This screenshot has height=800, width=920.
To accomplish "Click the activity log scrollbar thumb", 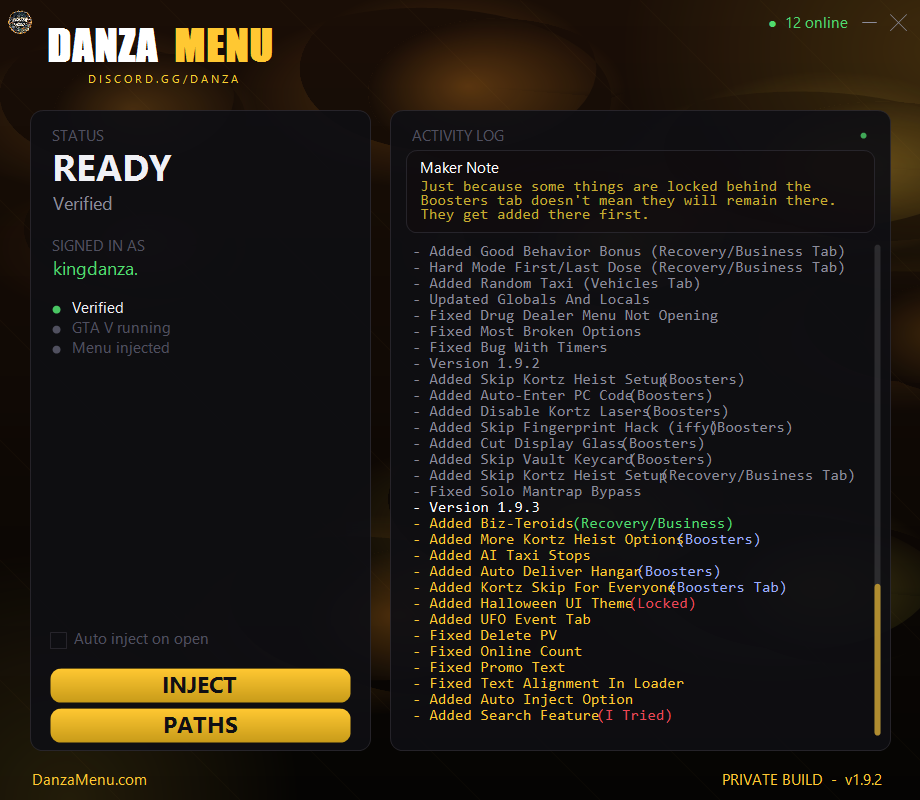I will [877, 659].
